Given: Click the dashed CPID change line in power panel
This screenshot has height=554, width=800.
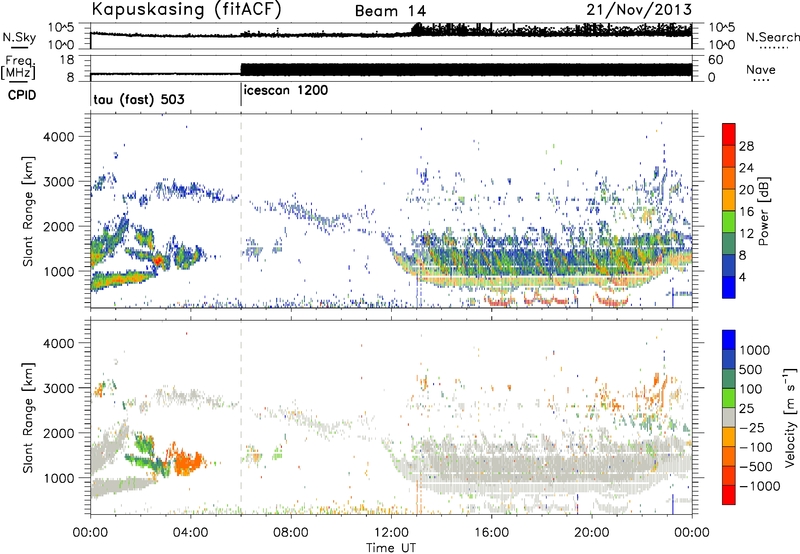Looking at the screenshot, I should pyautogui.click(x=241, y=210).
